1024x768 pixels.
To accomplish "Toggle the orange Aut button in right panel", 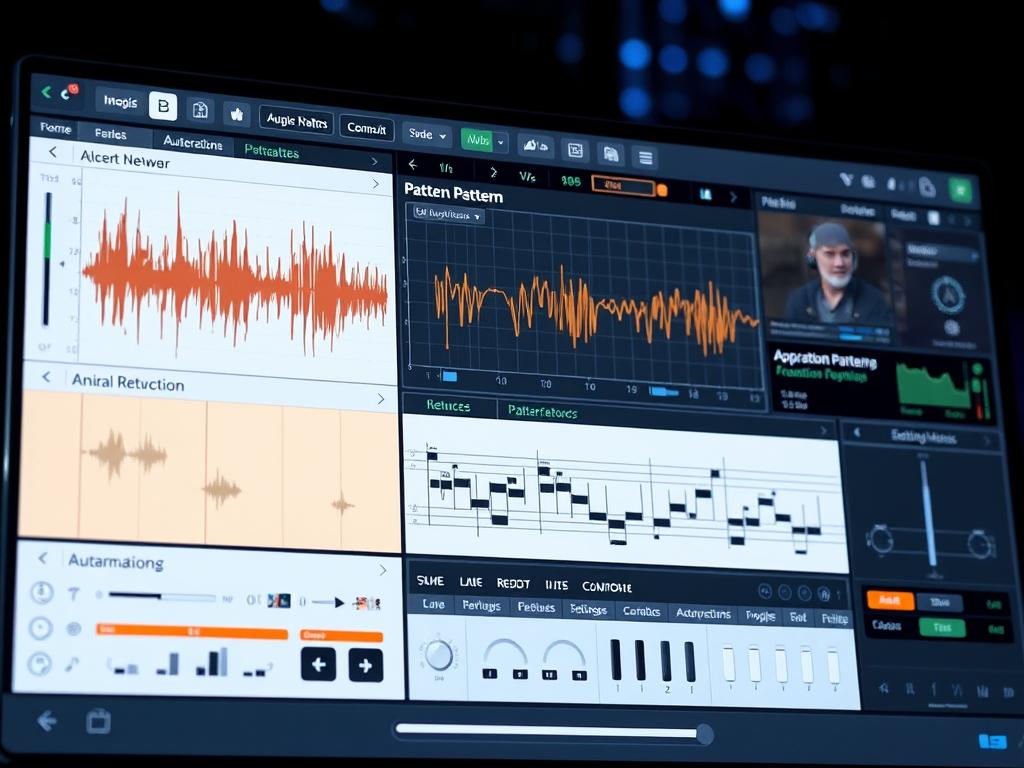I will click(x=890, y=600).
